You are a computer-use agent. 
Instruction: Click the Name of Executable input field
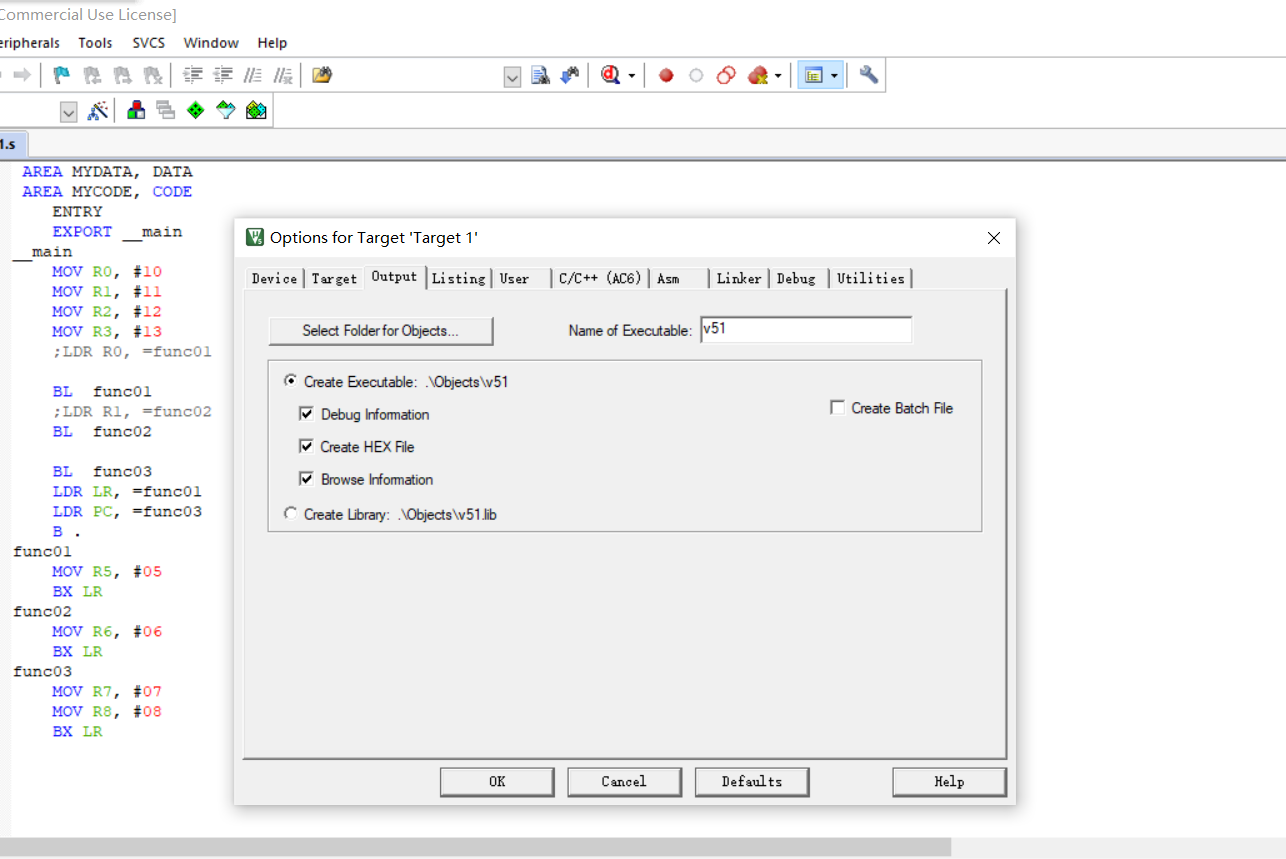(x=806, y=330)
